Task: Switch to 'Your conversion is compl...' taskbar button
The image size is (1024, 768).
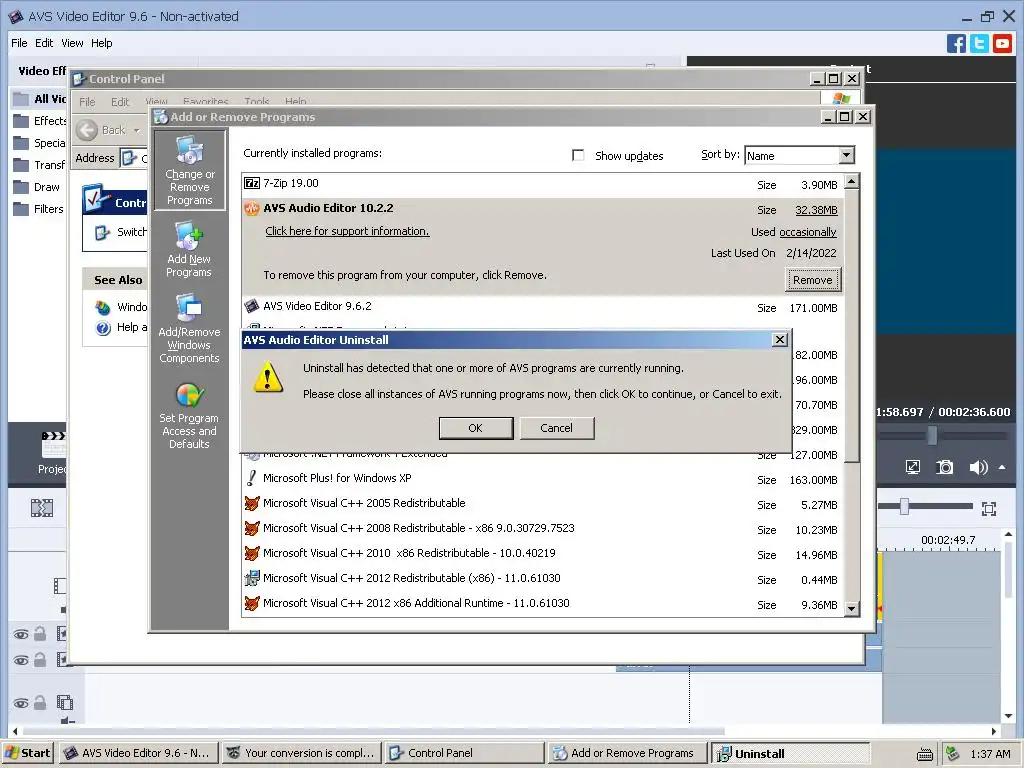Action: point(301,753)
